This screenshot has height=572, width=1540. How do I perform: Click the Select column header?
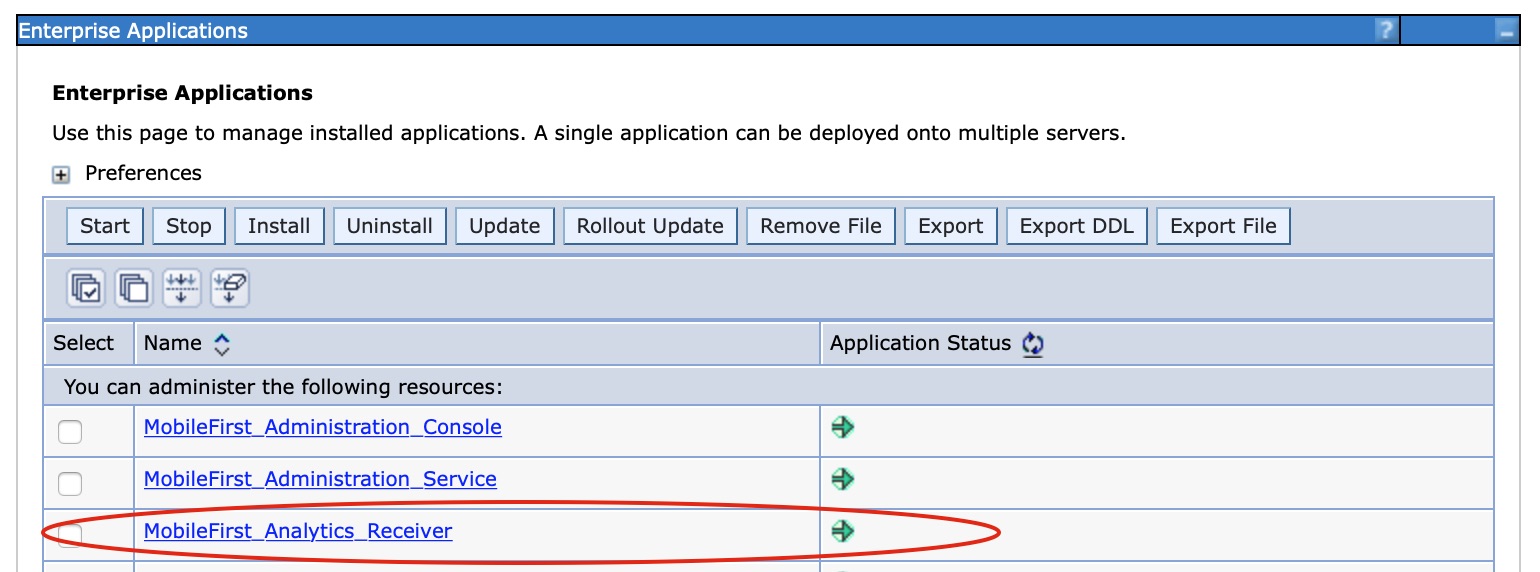pos(84,343)
